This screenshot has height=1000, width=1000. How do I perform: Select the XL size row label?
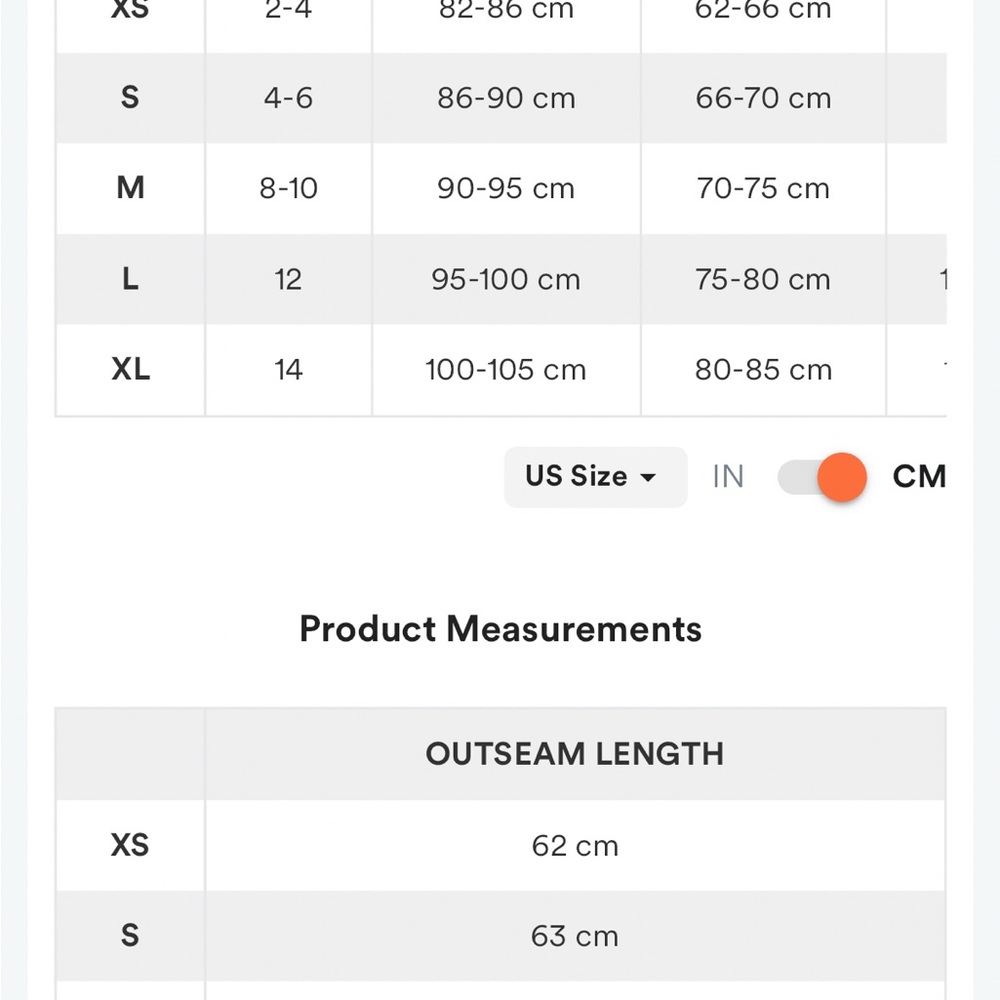pos(130,370)
